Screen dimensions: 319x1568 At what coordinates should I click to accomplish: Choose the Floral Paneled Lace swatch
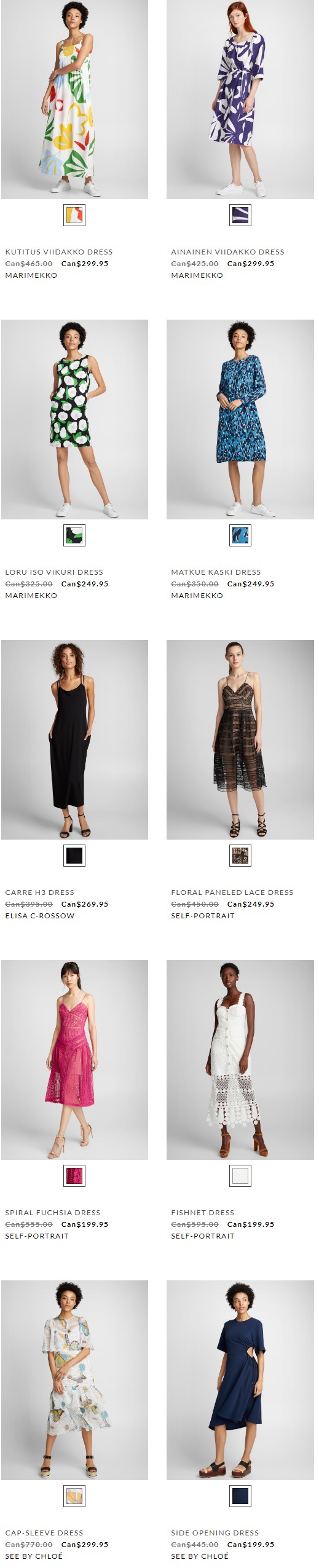pyautogui.click(x=240, y=856)
